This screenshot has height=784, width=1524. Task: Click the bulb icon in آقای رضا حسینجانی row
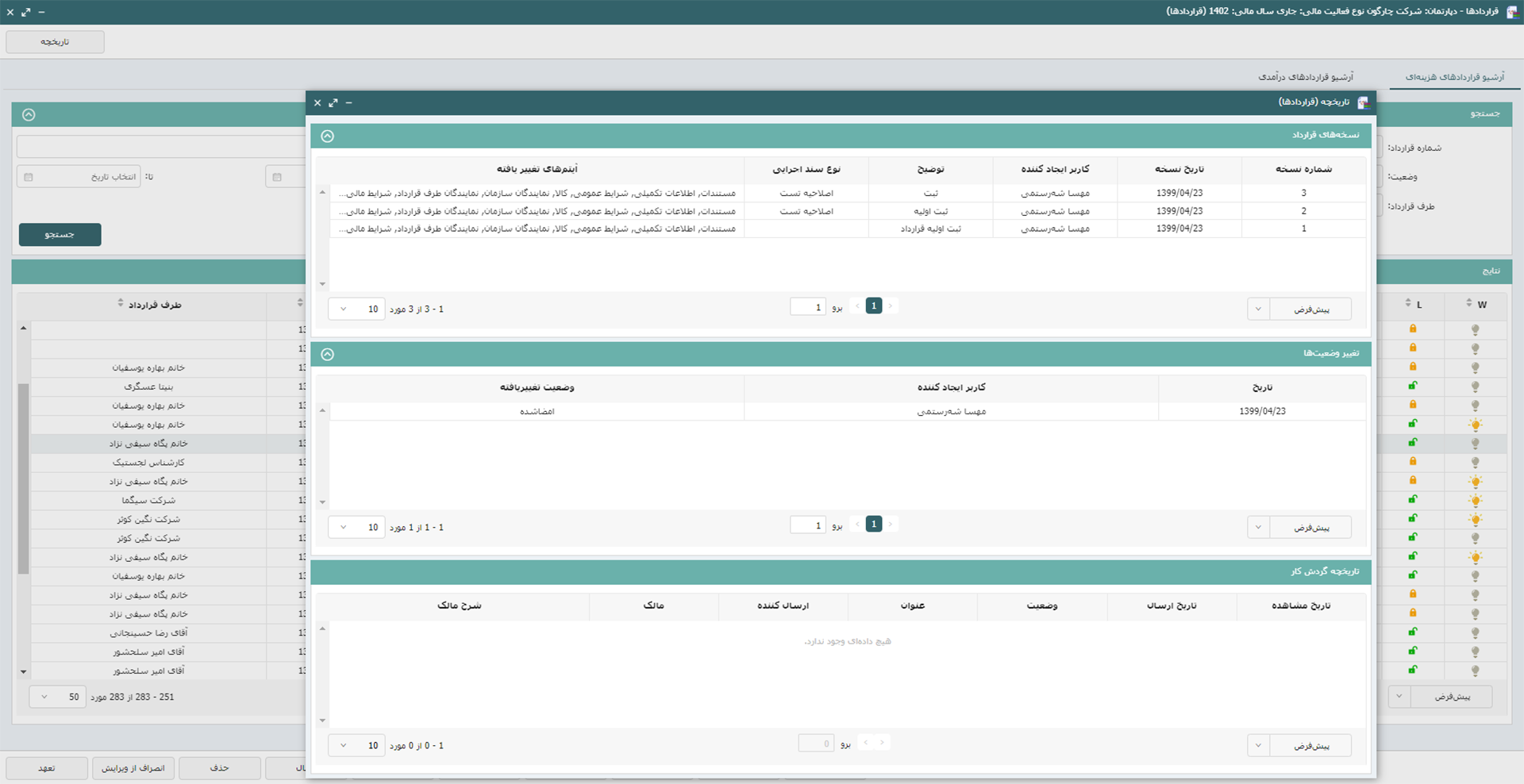pyautogui.click(x=1475, y=633)
